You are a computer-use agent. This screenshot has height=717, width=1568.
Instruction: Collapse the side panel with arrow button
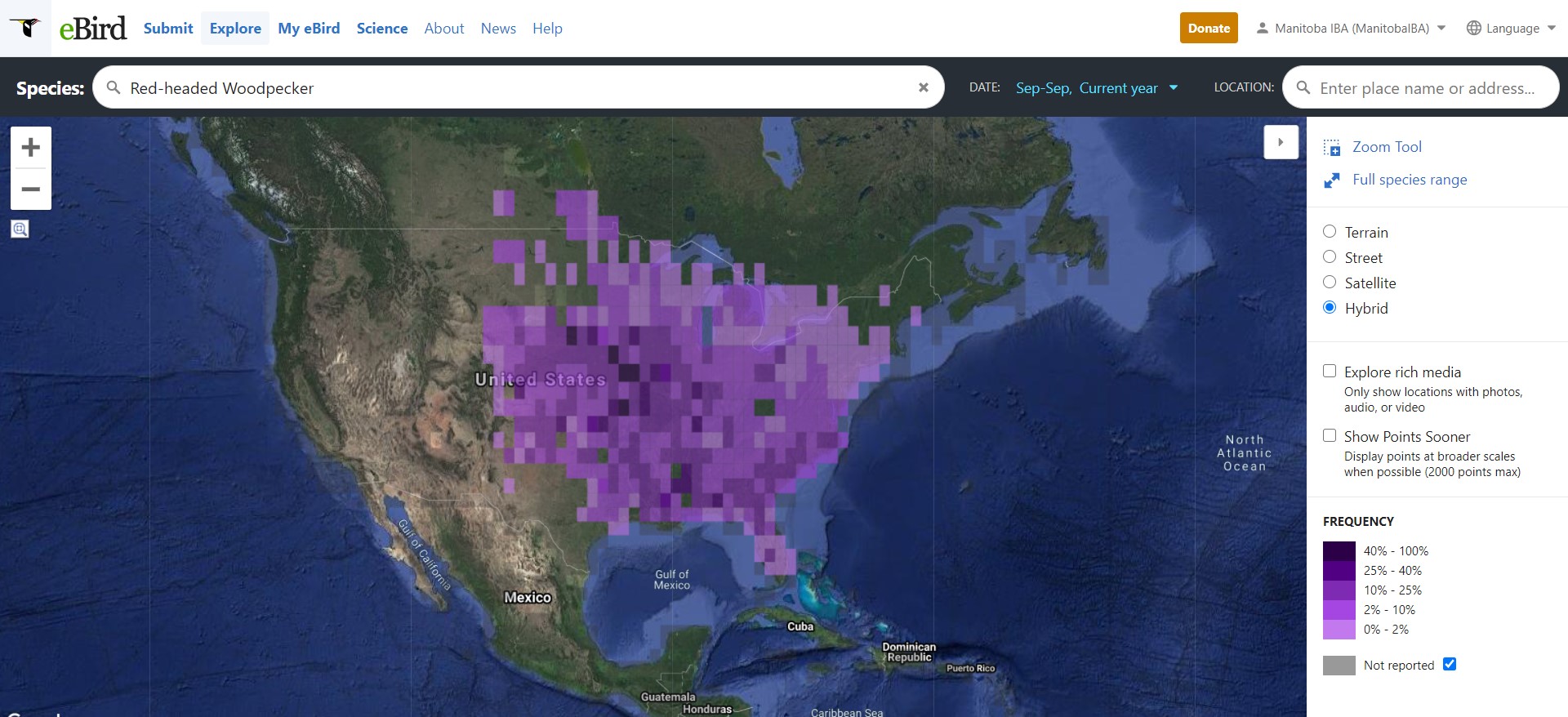1281,142
